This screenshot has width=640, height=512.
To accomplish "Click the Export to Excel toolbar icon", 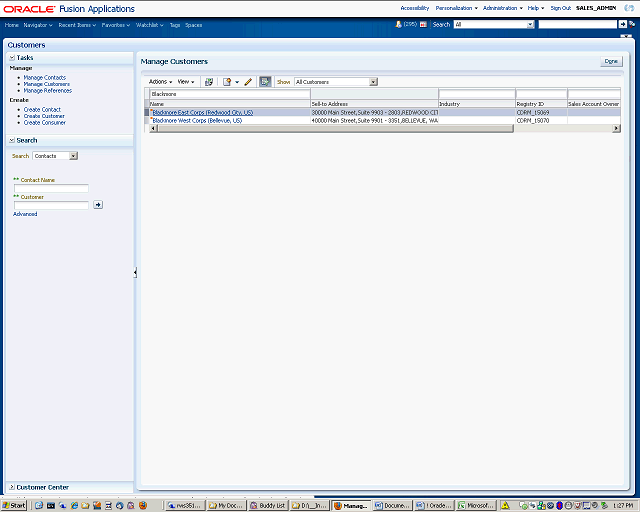I will tap(209, 82).
